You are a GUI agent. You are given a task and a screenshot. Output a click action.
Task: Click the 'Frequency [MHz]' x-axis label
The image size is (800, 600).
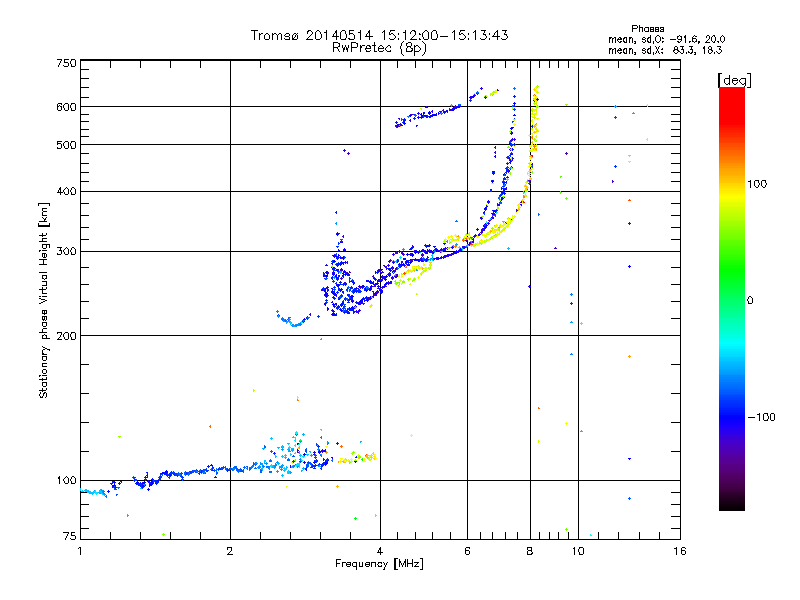coord(379,564)
